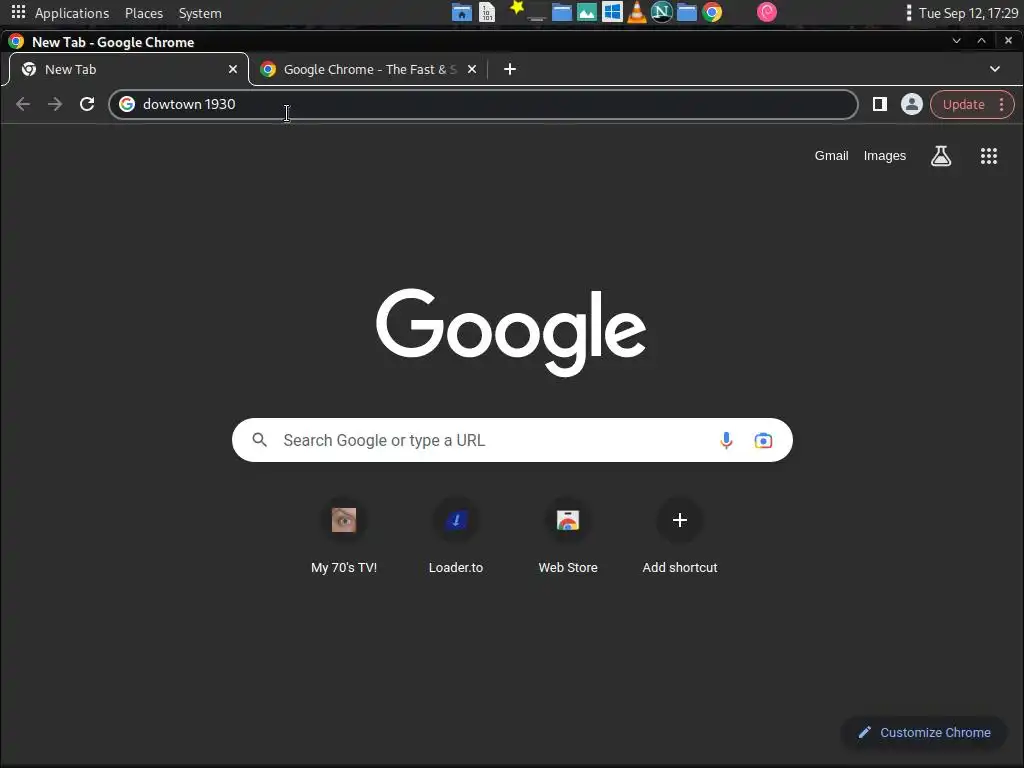The width and height of the screenshot is (1024, 768).
Task: Switch to the New Tab tab
Action: tap(129, 69)
